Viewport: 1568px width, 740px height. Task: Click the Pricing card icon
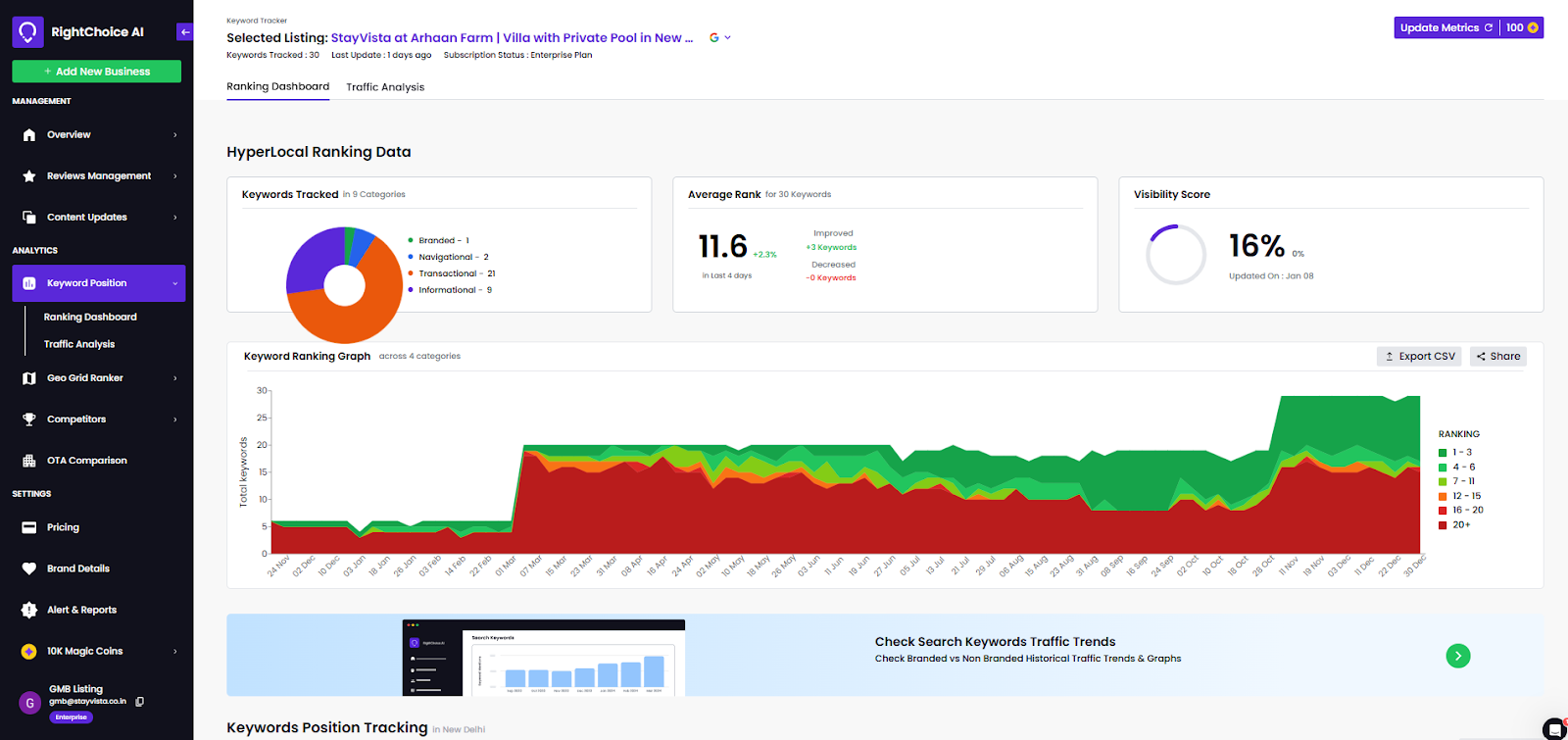click(29, 527)
